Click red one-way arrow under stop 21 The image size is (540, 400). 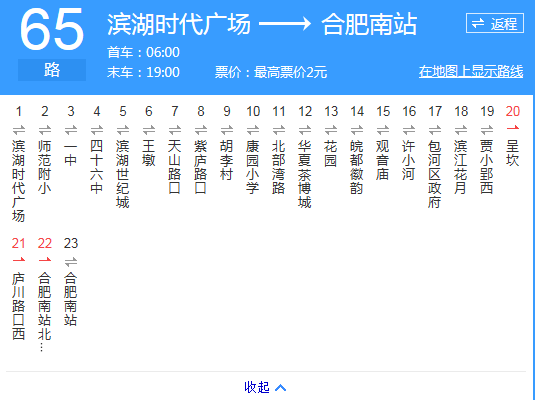click(x=19, y=259)
